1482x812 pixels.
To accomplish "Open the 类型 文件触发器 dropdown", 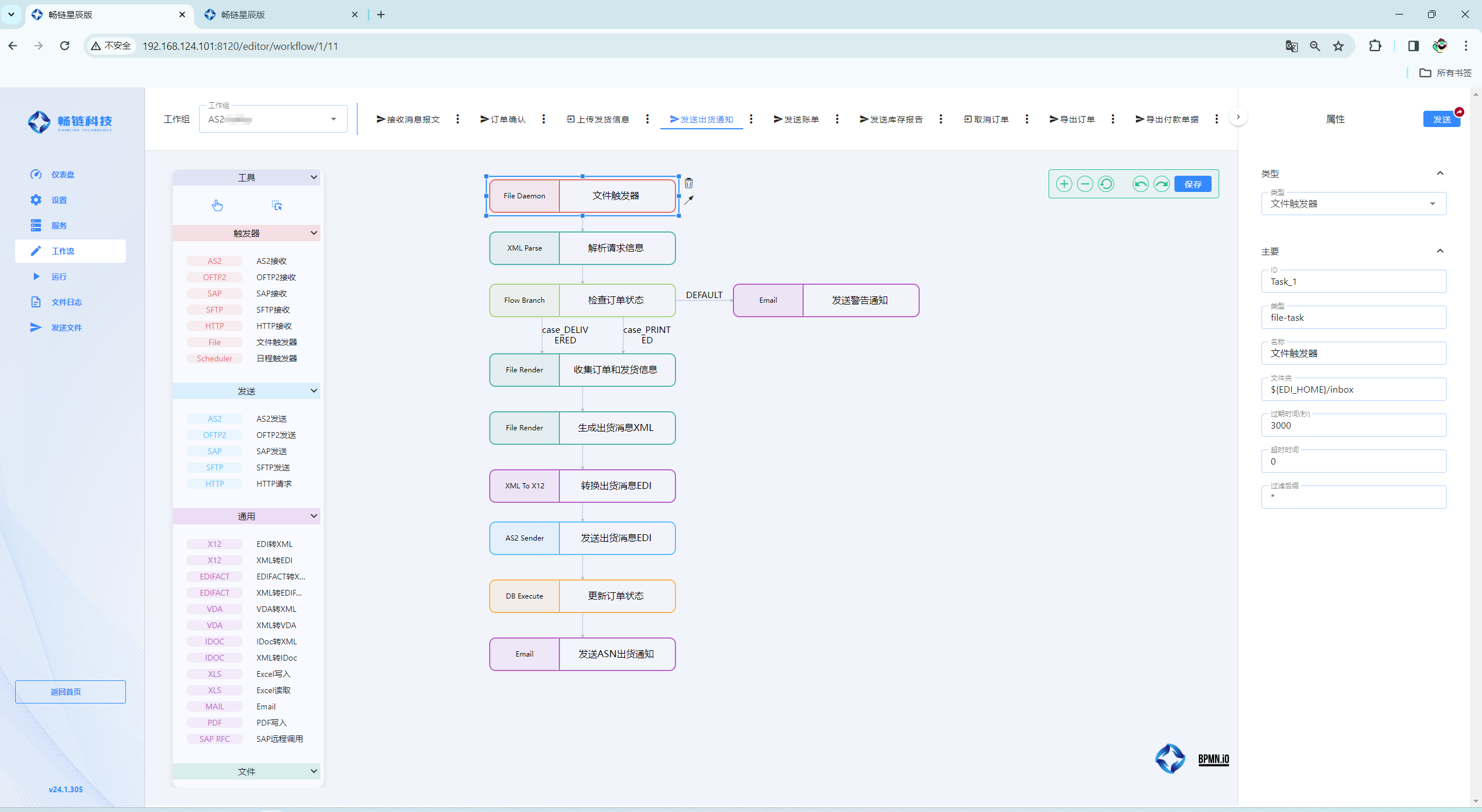I will (1353, 204).
